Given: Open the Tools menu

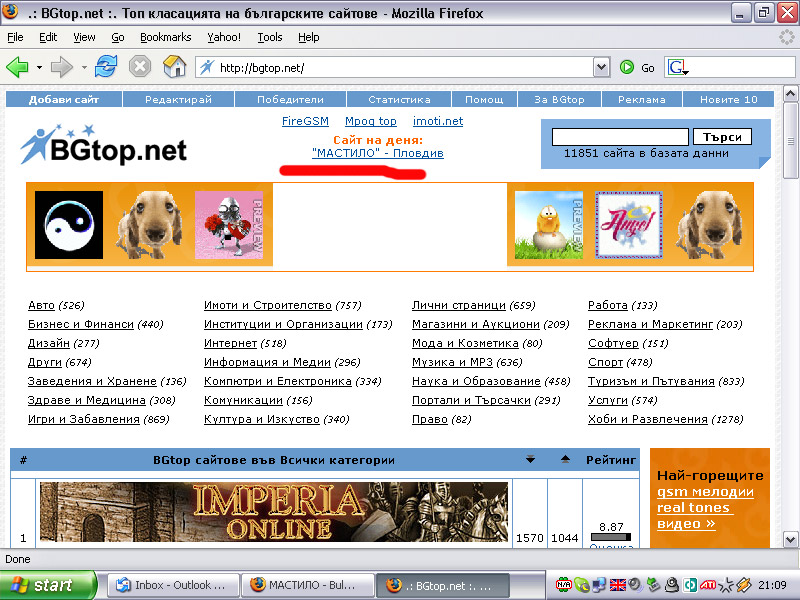Looking at the screenshot, I should pyautogui.click(x=270, y=37).
